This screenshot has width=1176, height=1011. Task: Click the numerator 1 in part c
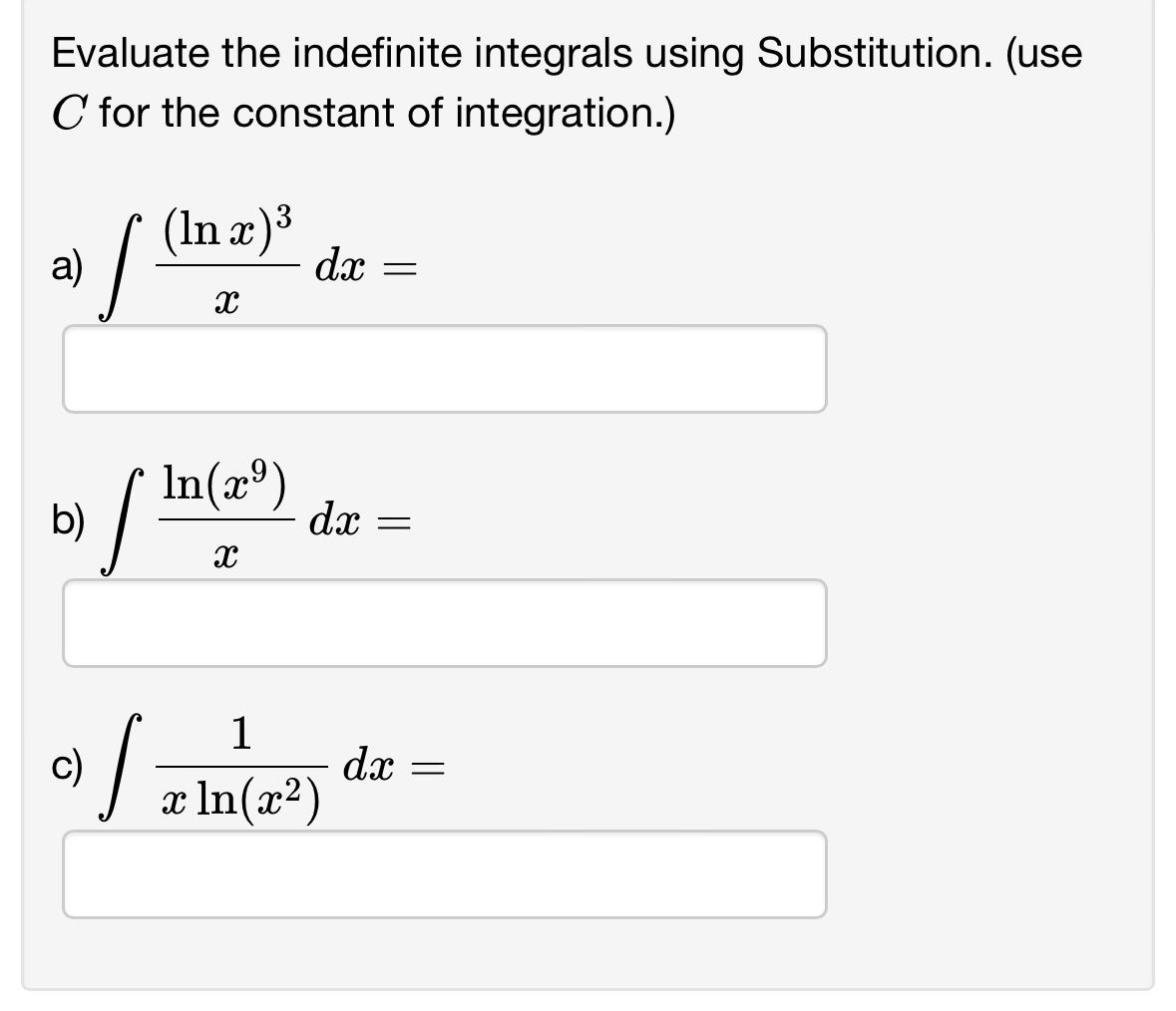pyautogui.click(x=241, y=733)
